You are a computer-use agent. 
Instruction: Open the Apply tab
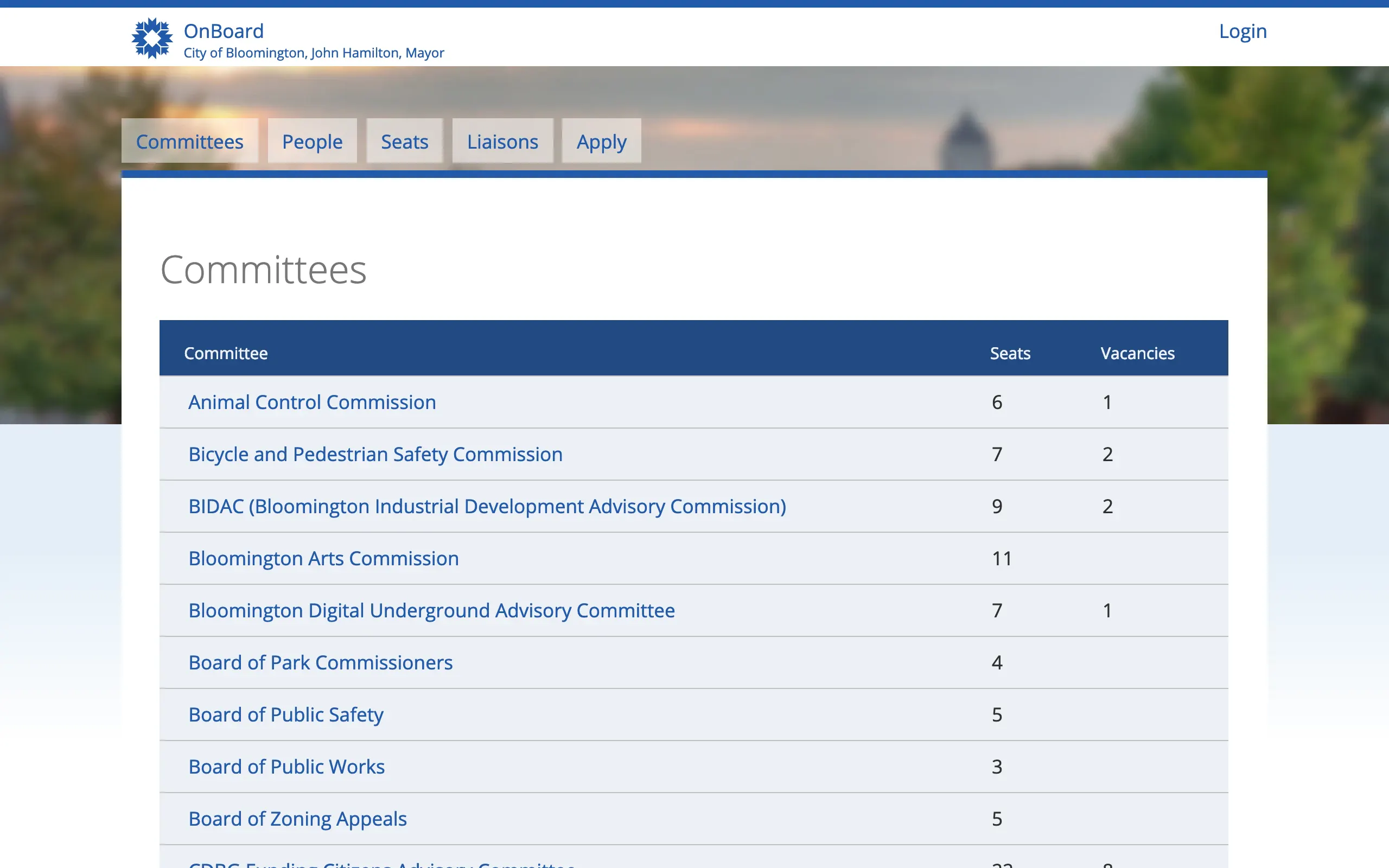(x=601, y=141)
